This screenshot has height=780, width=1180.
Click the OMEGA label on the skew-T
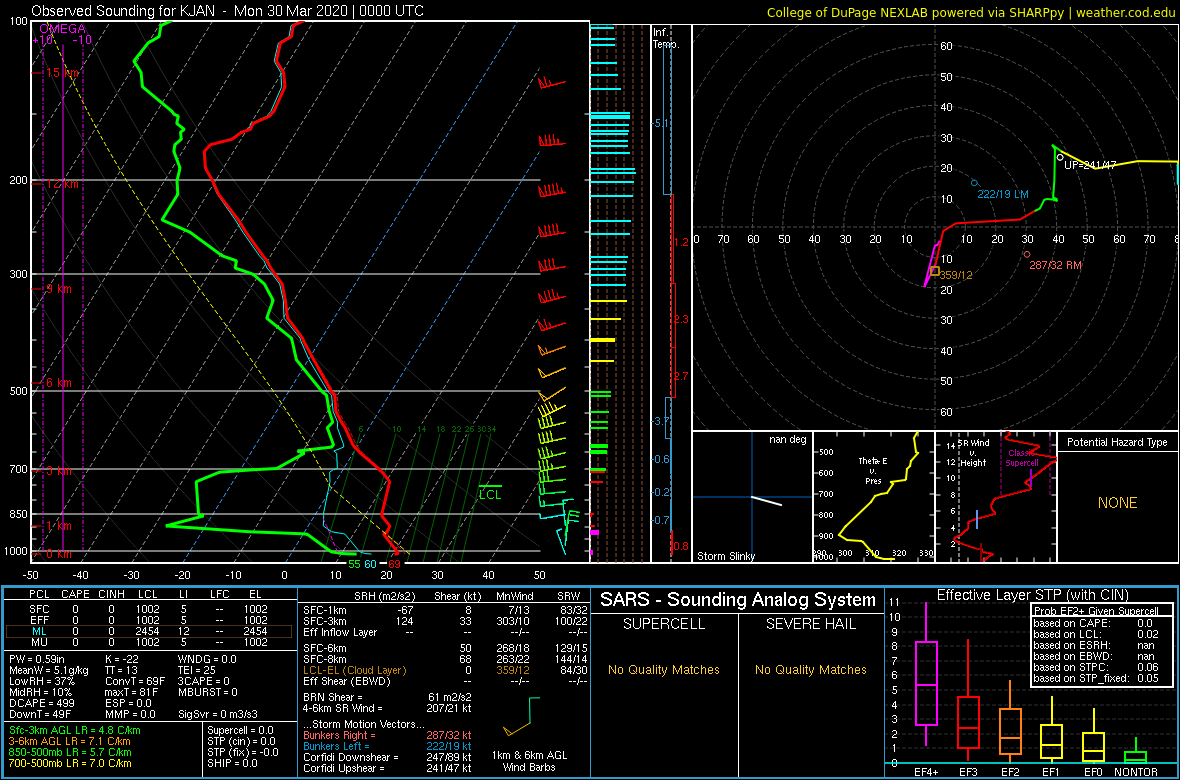[x=62, y=29]
